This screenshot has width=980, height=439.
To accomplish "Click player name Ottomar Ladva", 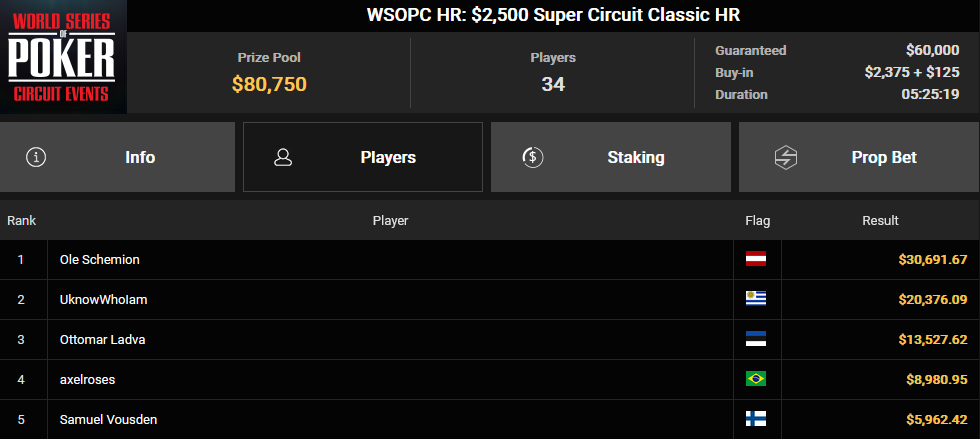I will 101,339.
